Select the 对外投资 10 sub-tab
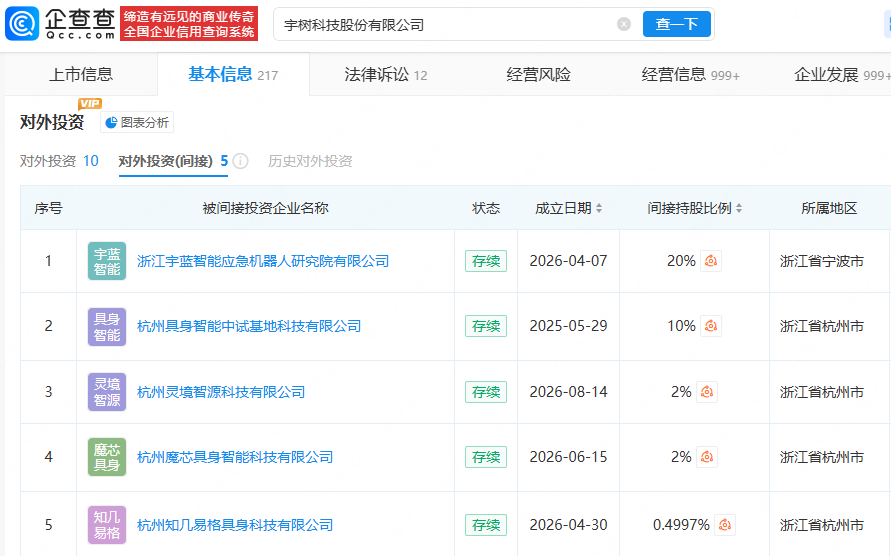The height and width of the screenshot is (556, 891). point(59,161)
